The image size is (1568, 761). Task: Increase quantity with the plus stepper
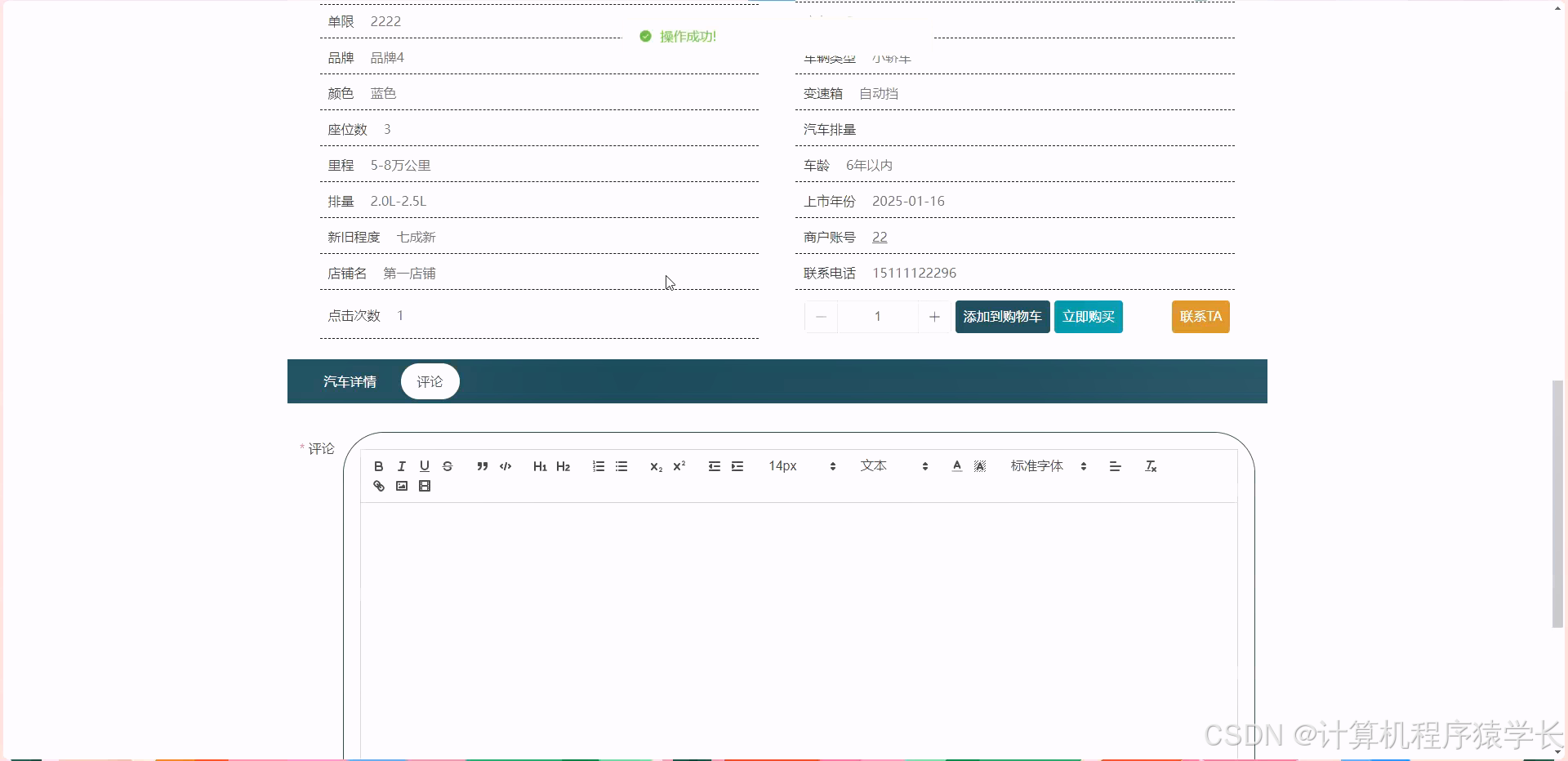point(933,317)
